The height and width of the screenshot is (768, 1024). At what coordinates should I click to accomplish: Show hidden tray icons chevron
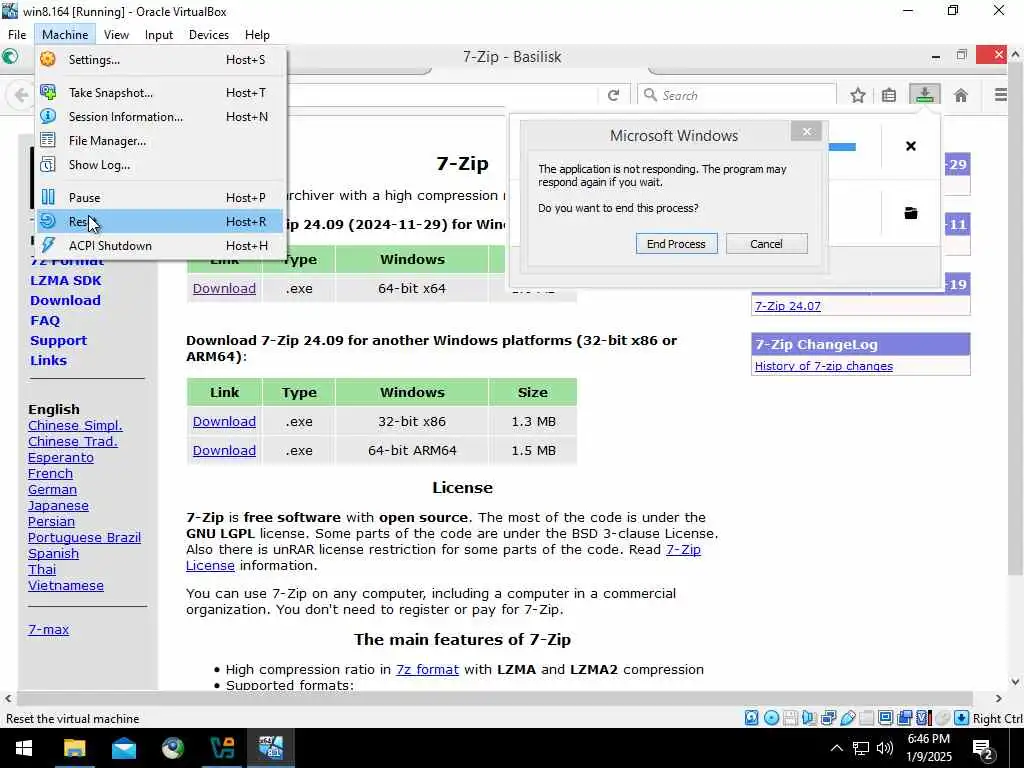click(836, 748)
